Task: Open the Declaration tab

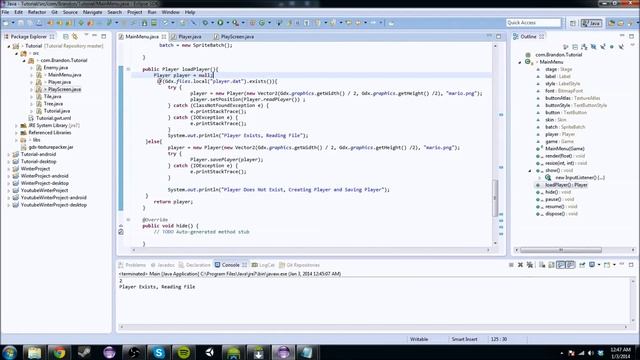Action: [195, 265]
